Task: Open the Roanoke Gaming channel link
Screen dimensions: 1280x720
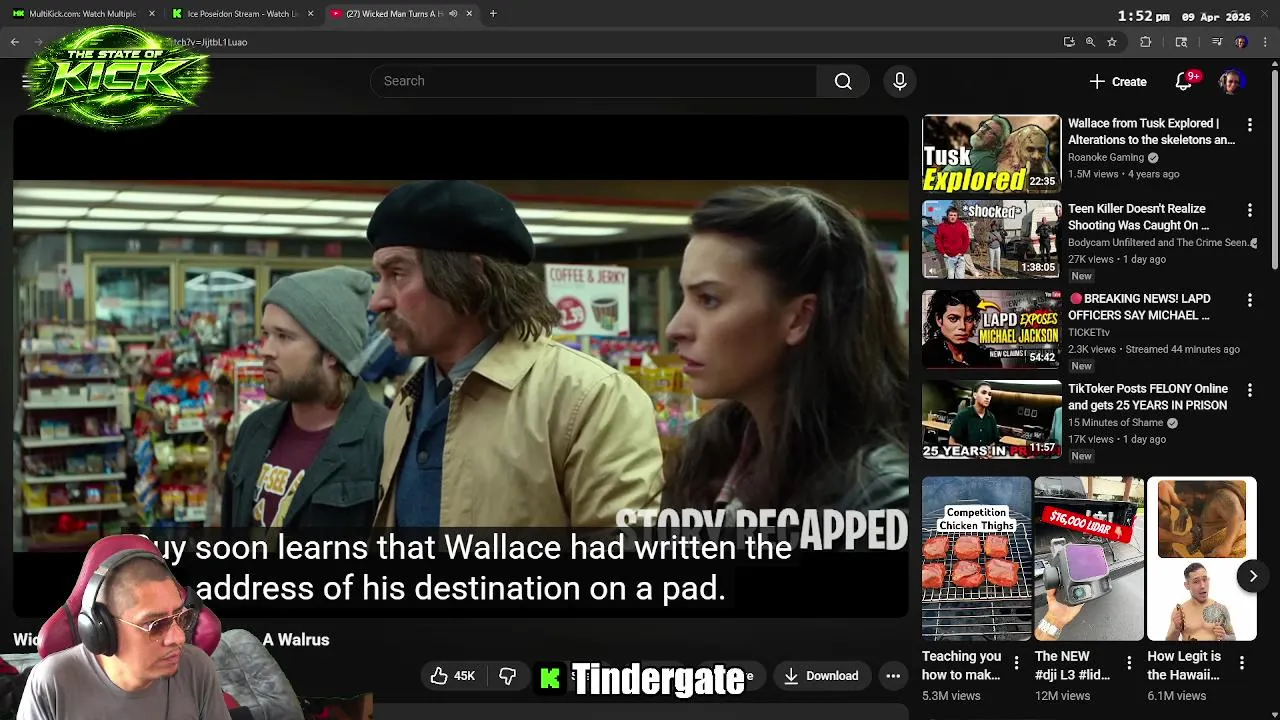Action: tap(1106, 157)
